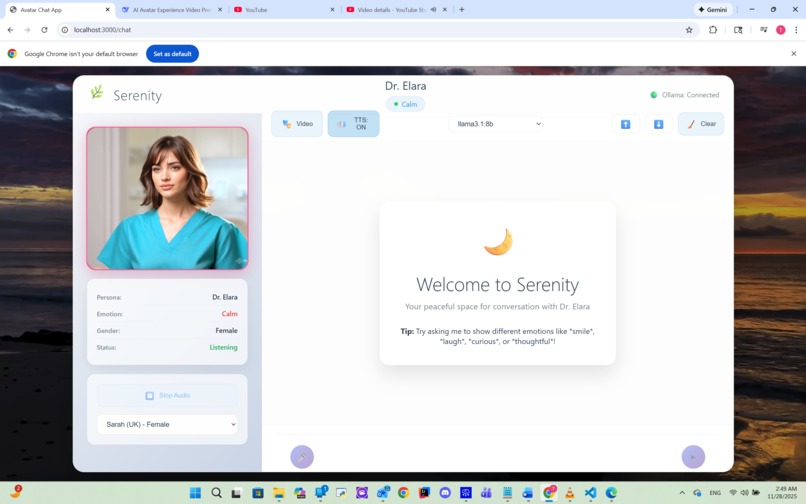This screenshot has height=504, width=806.
Task: Click the Dr. Elara avatar image
Action: click(168, 198)
